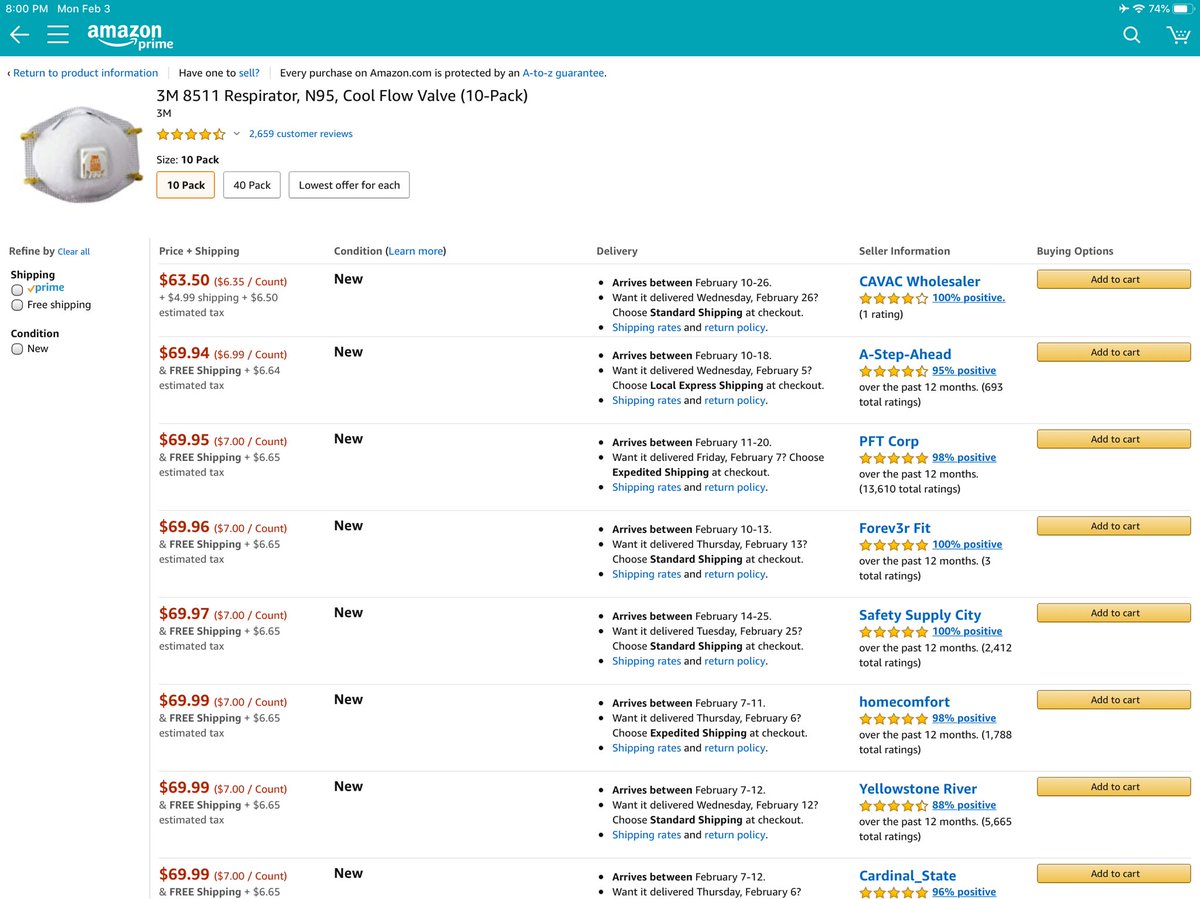1200x899 pixels.
Task: Click the Wi-Fi status icon
Action: (1137, 8)
